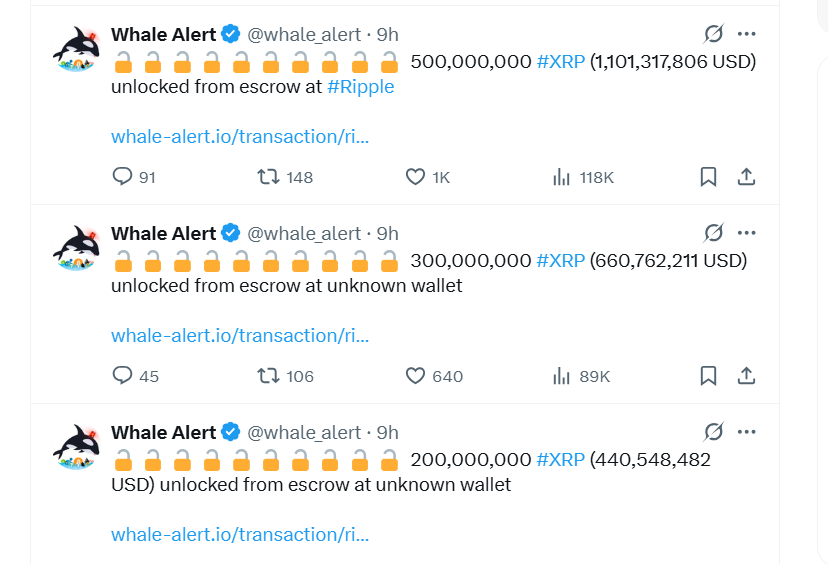Like the 300,000,000 XRP tweet
Viewport: 828px width, 564px height.
416,376
